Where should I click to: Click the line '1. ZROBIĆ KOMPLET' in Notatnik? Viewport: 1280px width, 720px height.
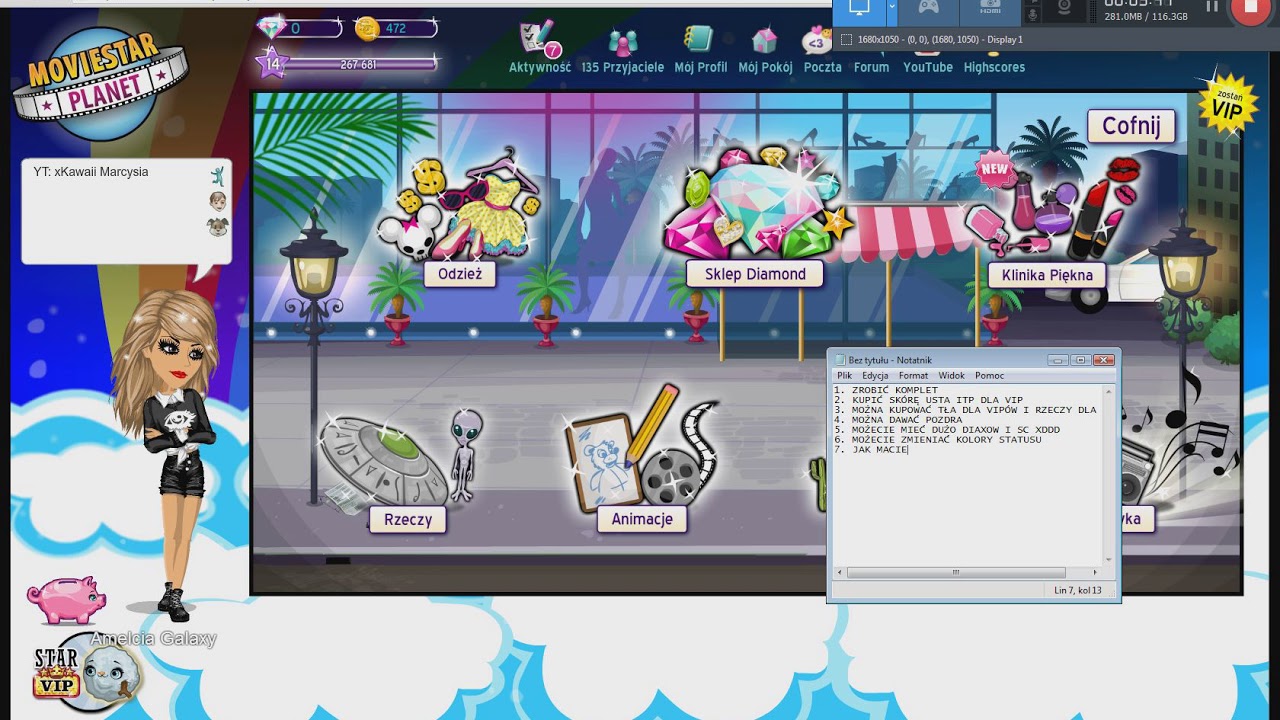[886, 390]
